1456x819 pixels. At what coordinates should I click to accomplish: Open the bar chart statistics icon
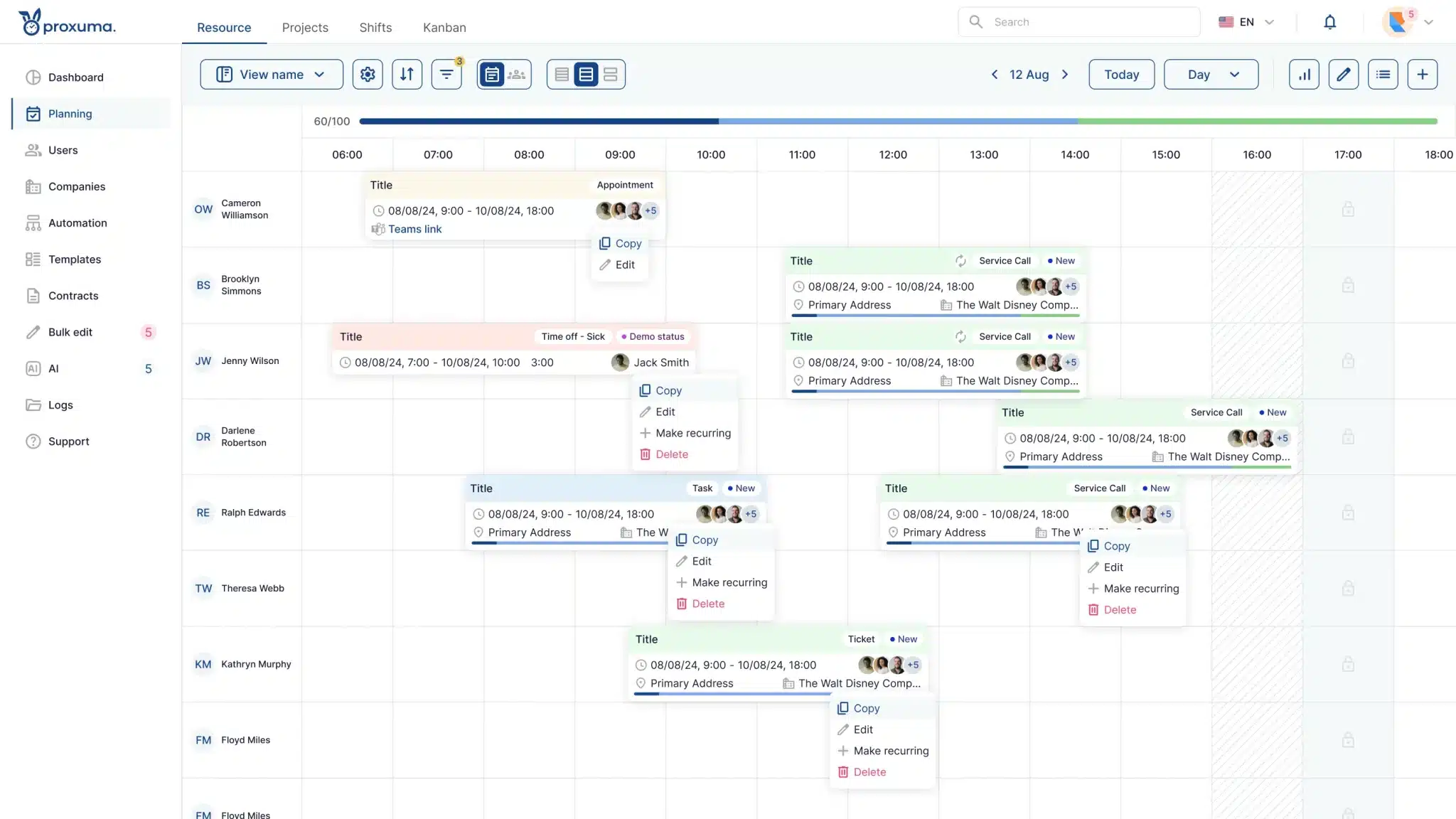[x=1304, y=75]
